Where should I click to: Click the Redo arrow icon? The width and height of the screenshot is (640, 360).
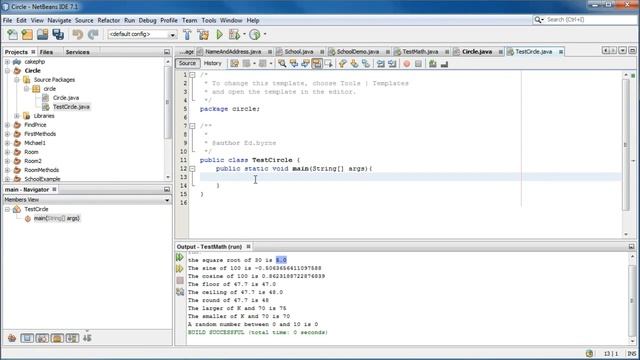tap(93, 35)
